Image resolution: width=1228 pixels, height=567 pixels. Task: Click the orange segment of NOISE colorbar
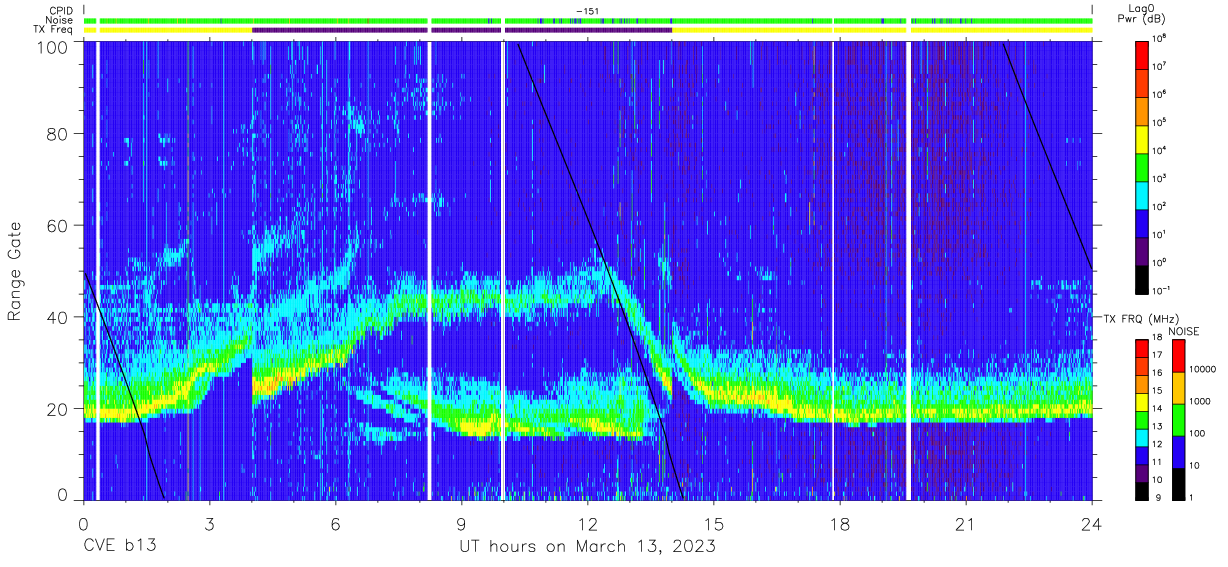coord(1180,387)
